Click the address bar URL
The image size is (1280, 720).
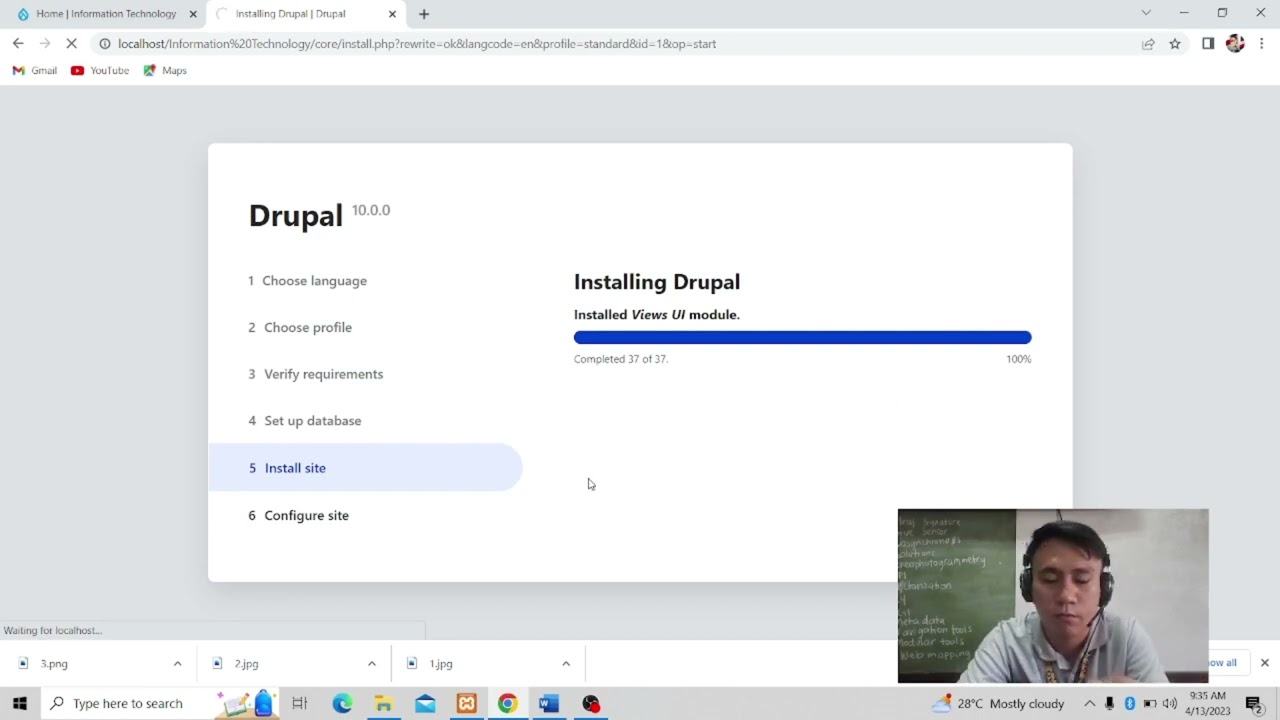click(417, 44)
